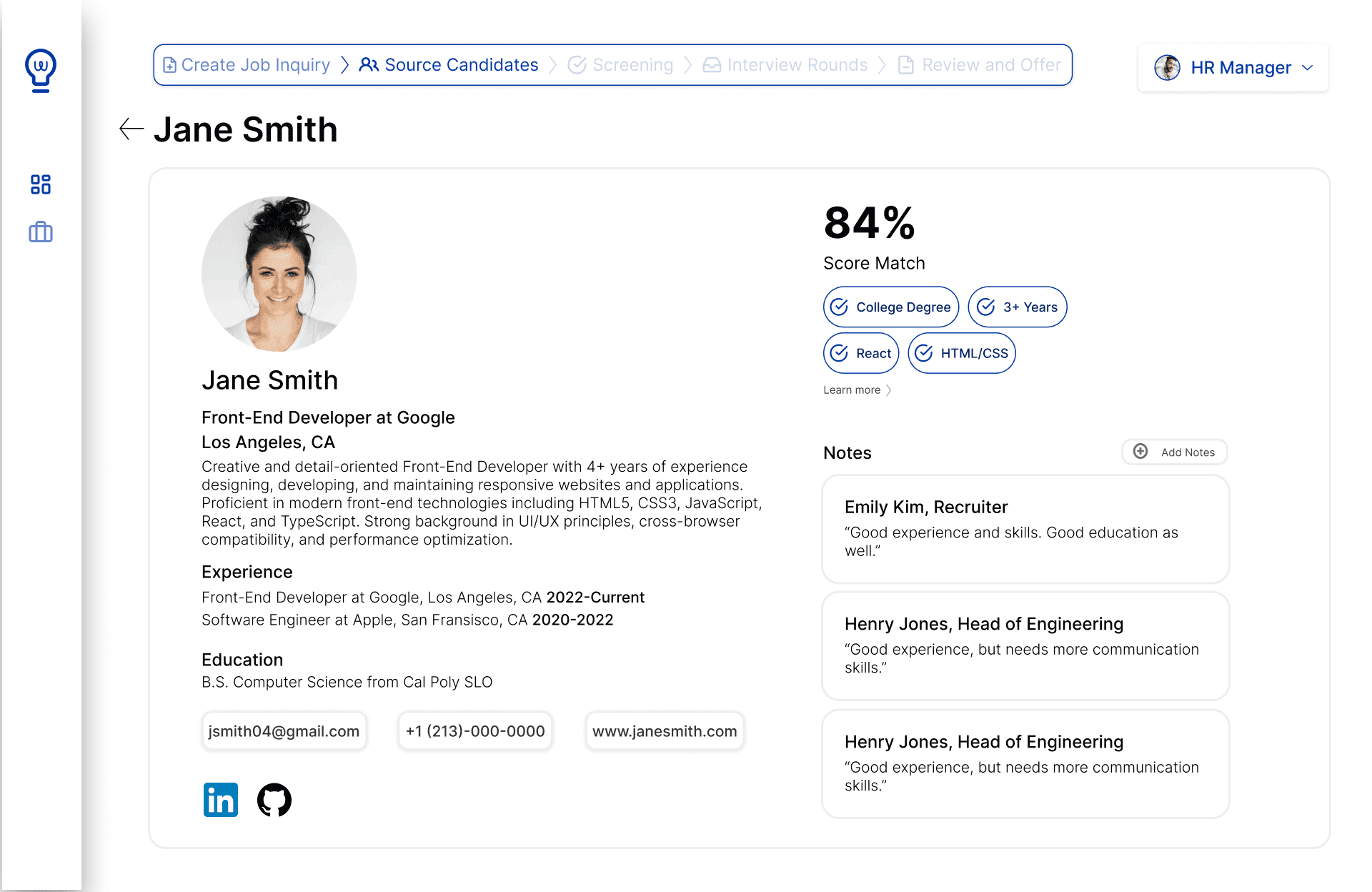Image resolution: width=1372 pixels, height=892 pixels.
Task: Toggle the HTML/CSS match criterion
Action: 961,352
